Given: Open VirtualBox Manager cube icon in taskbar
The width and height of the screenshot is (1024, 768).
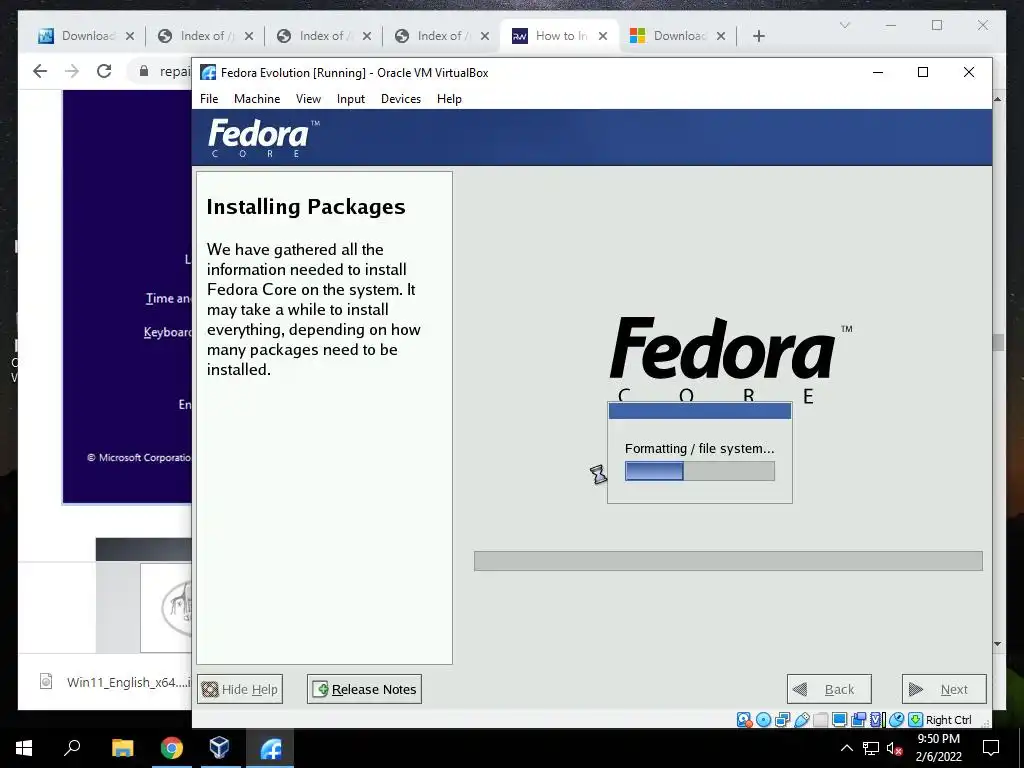Looking at the screenshot, I should pos(219,748).
